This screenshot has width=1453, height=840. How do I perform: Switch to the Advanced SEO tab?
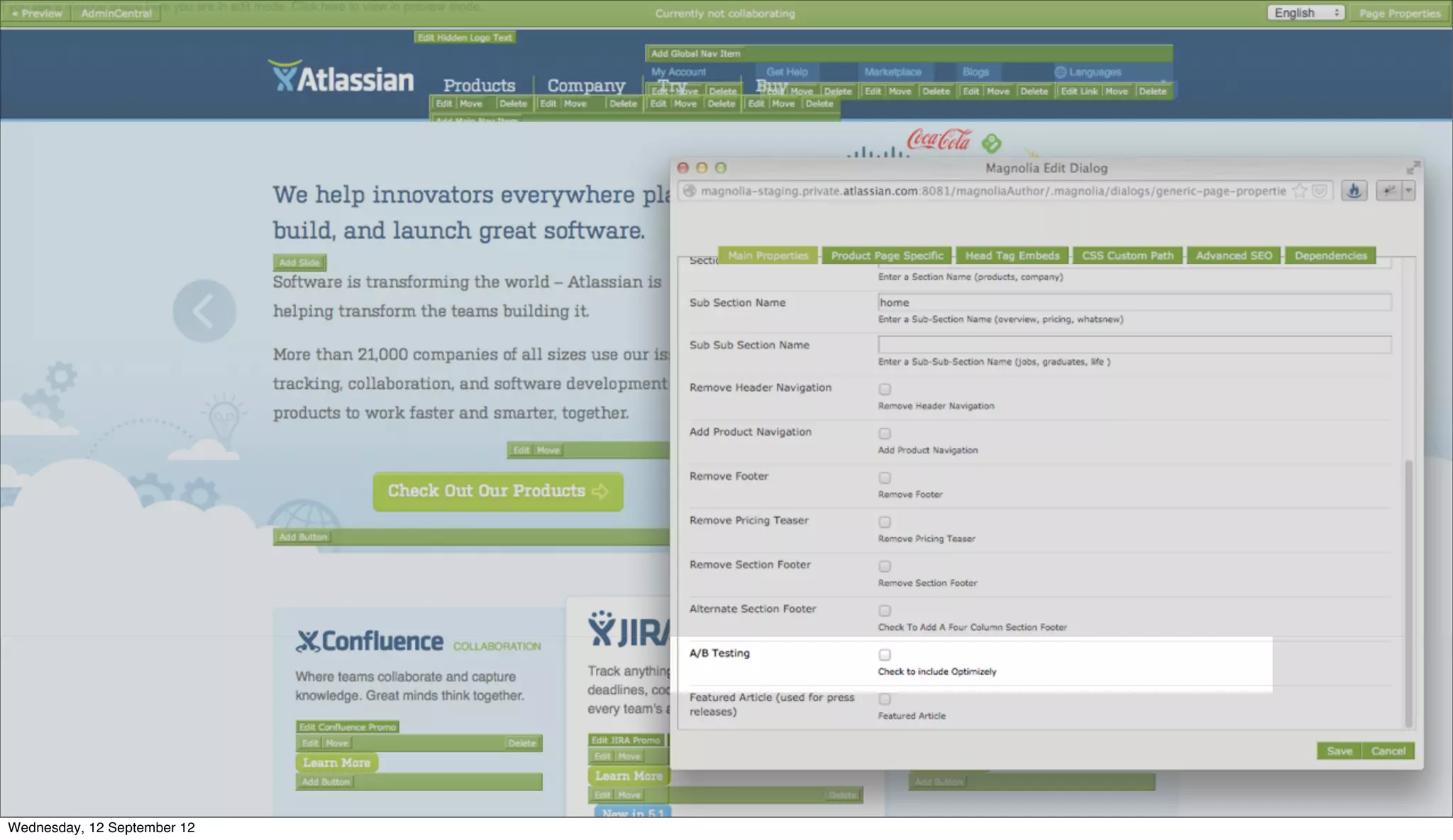tap(1234, 255)
